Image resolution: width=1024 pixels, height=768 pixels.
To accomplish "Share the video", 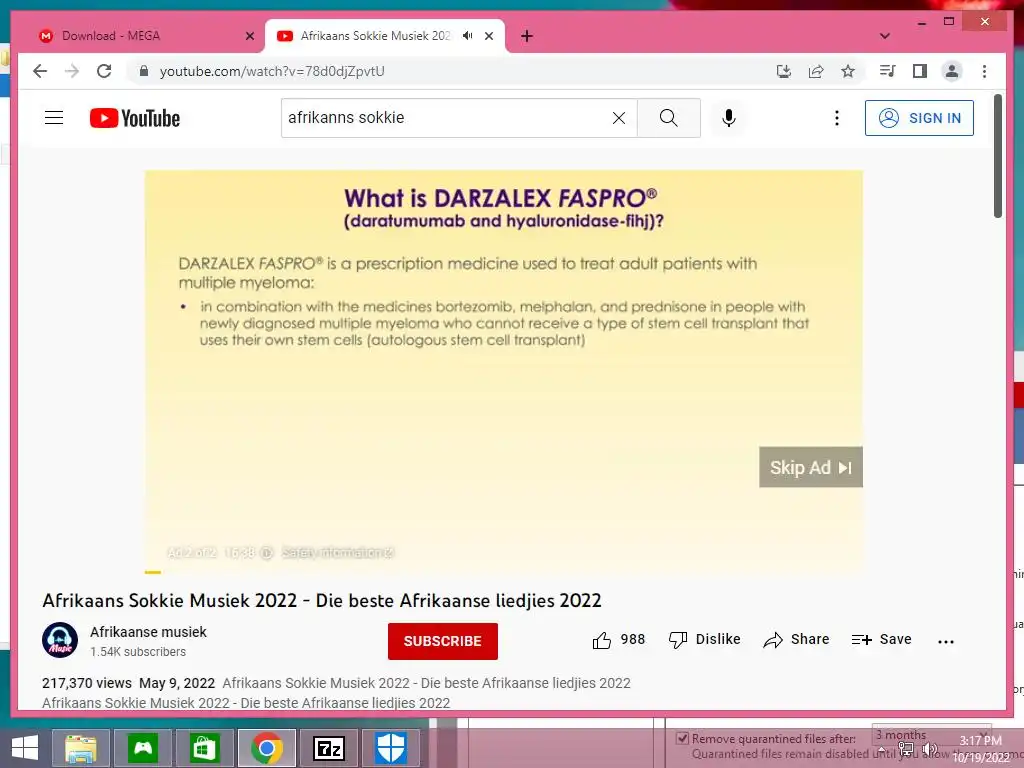I will coord(796,640).
